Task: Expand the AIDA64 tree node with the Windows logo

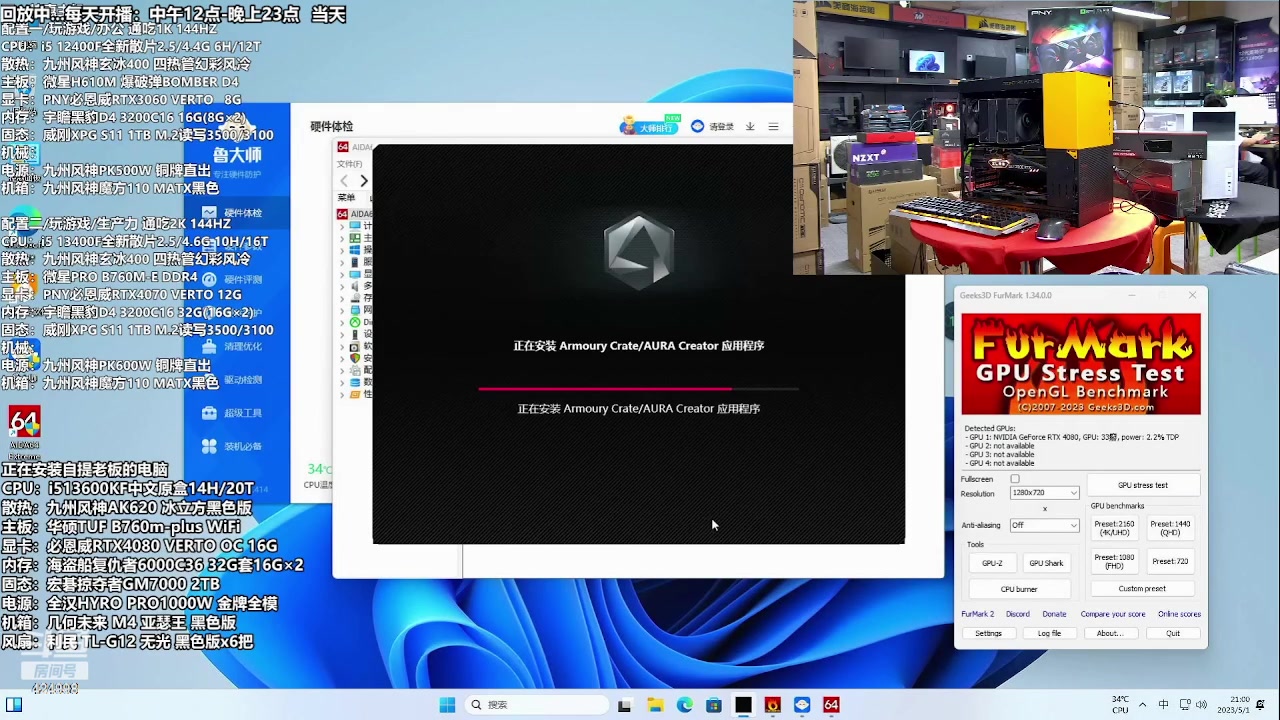Action: (x=342, y=250)
